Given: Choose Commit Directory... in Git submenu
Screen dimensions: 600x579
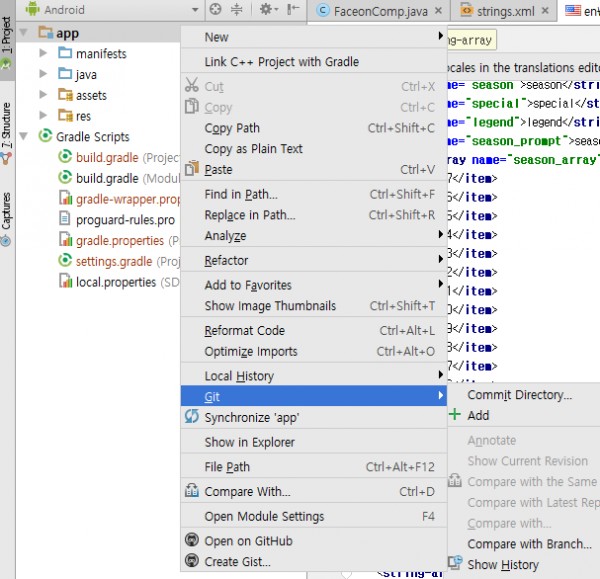Looking at the screenshot, I should 524,395.
